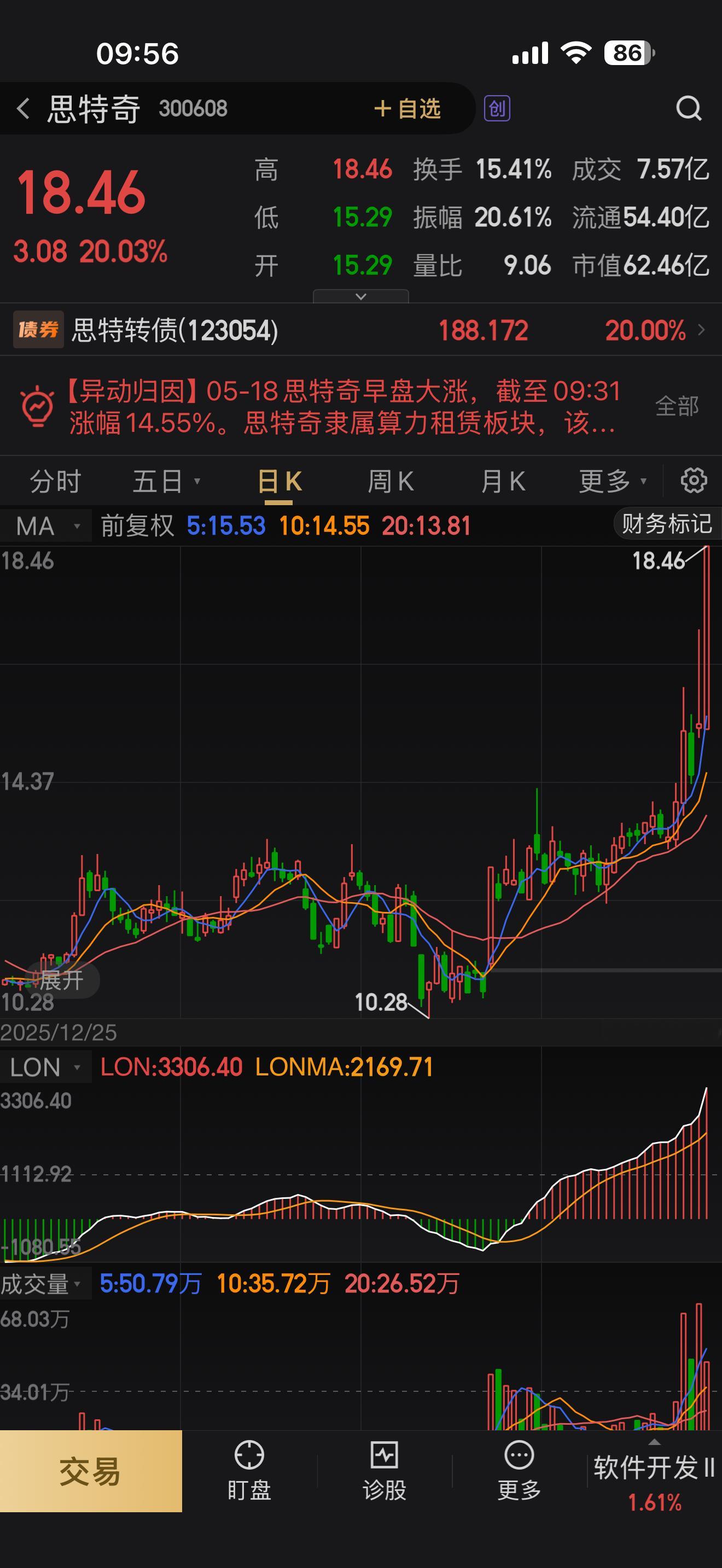Viewport: 722px width, 1568px height.
Task: Open the 更多 chart period dropdown
Action: tap(613, 482)
